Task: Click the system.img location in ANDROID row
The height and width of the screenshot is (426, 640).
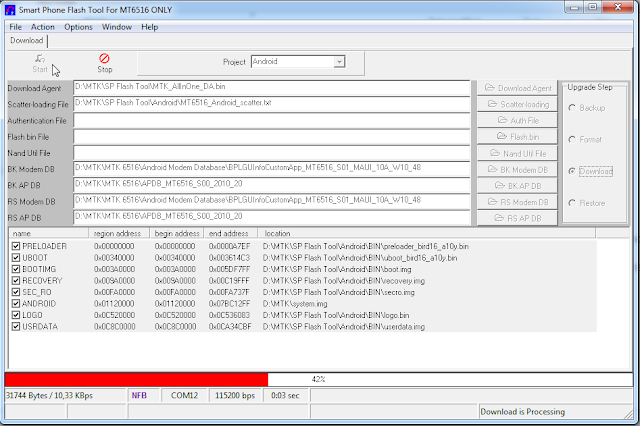Action: [295, 304]
